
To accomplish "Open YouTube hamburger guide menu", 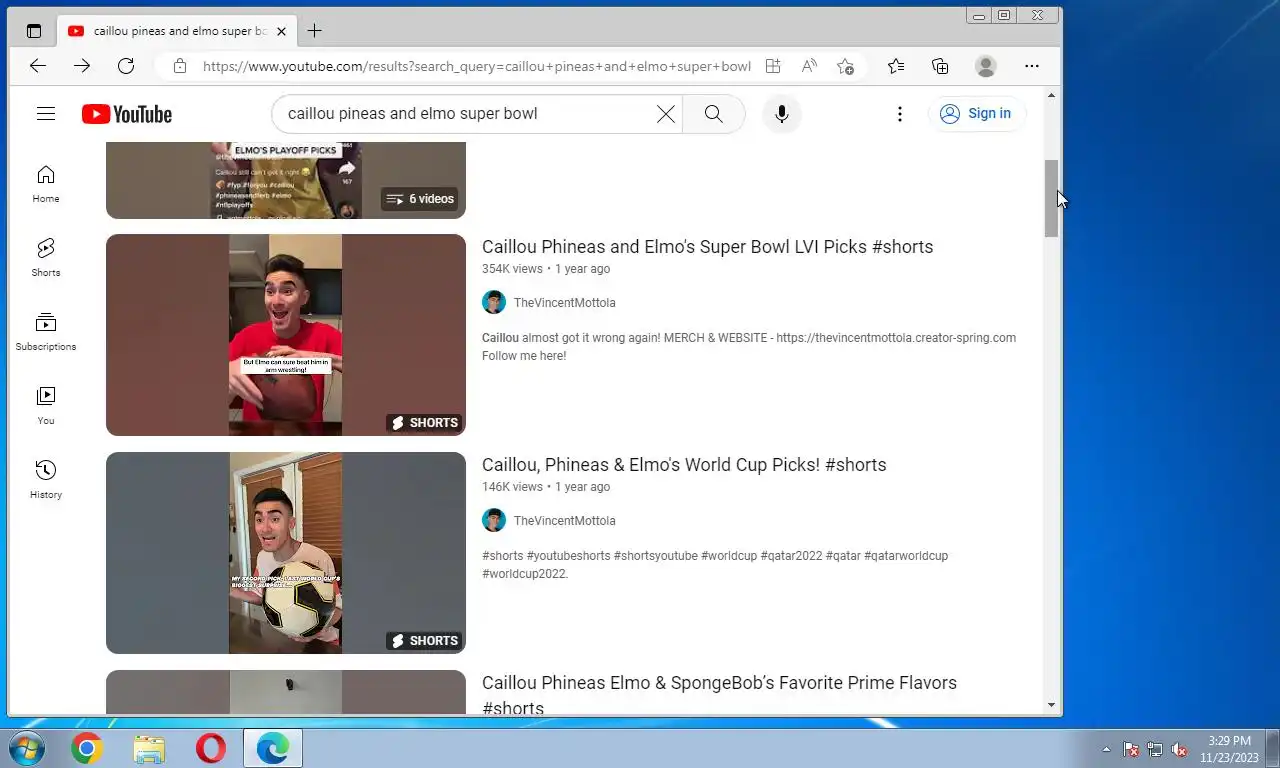I will coord(46,114).
